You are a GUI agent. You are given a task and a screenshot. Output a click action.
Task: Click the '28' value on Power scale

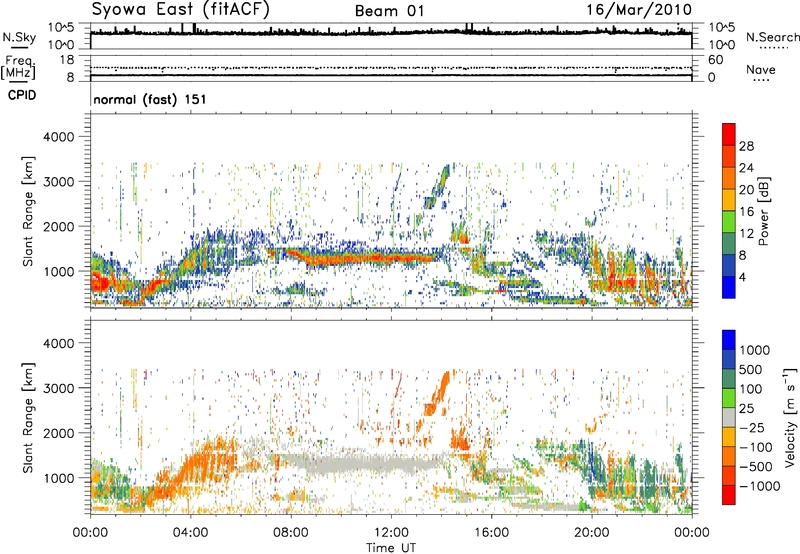click(x=746, y=146)
